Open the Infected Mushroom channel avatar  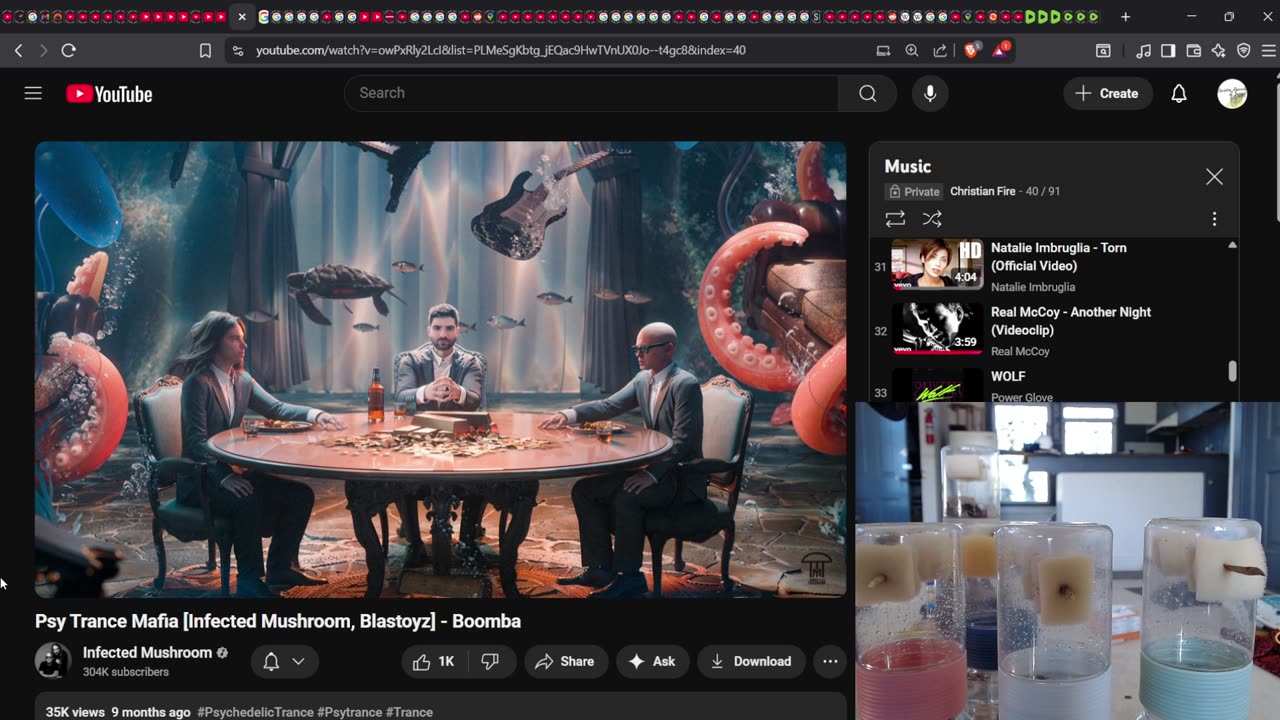[53, 661]
